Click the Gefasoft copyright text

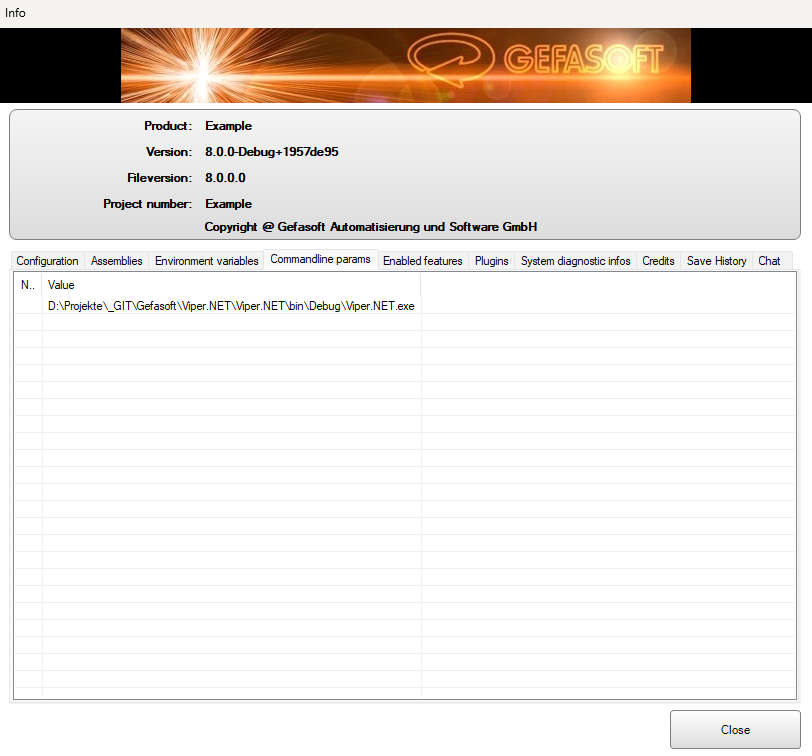click(371, 227)
